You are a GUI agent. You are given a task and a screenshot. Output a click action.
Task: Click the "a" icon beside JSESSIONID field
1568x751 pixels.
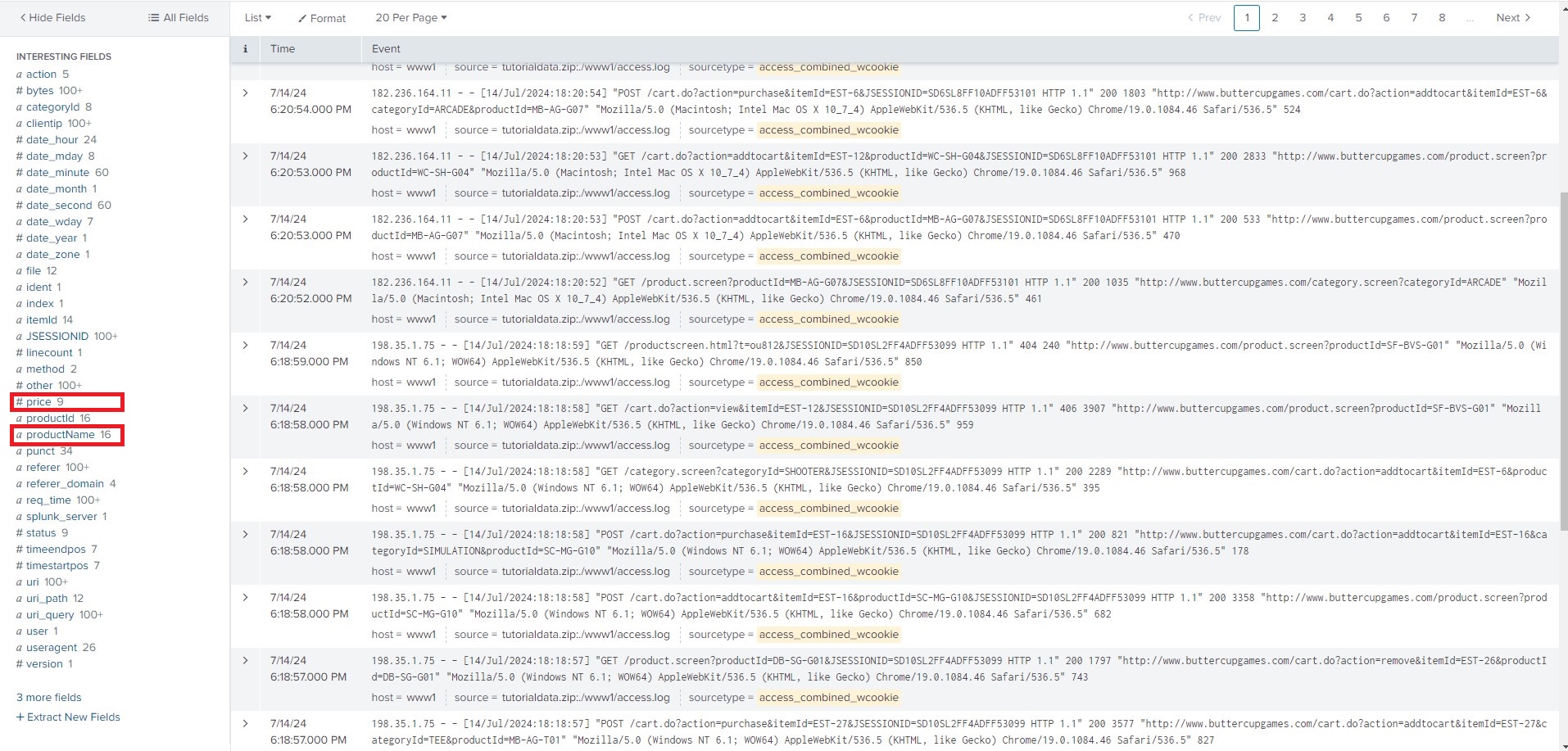[x=19, y=336]
